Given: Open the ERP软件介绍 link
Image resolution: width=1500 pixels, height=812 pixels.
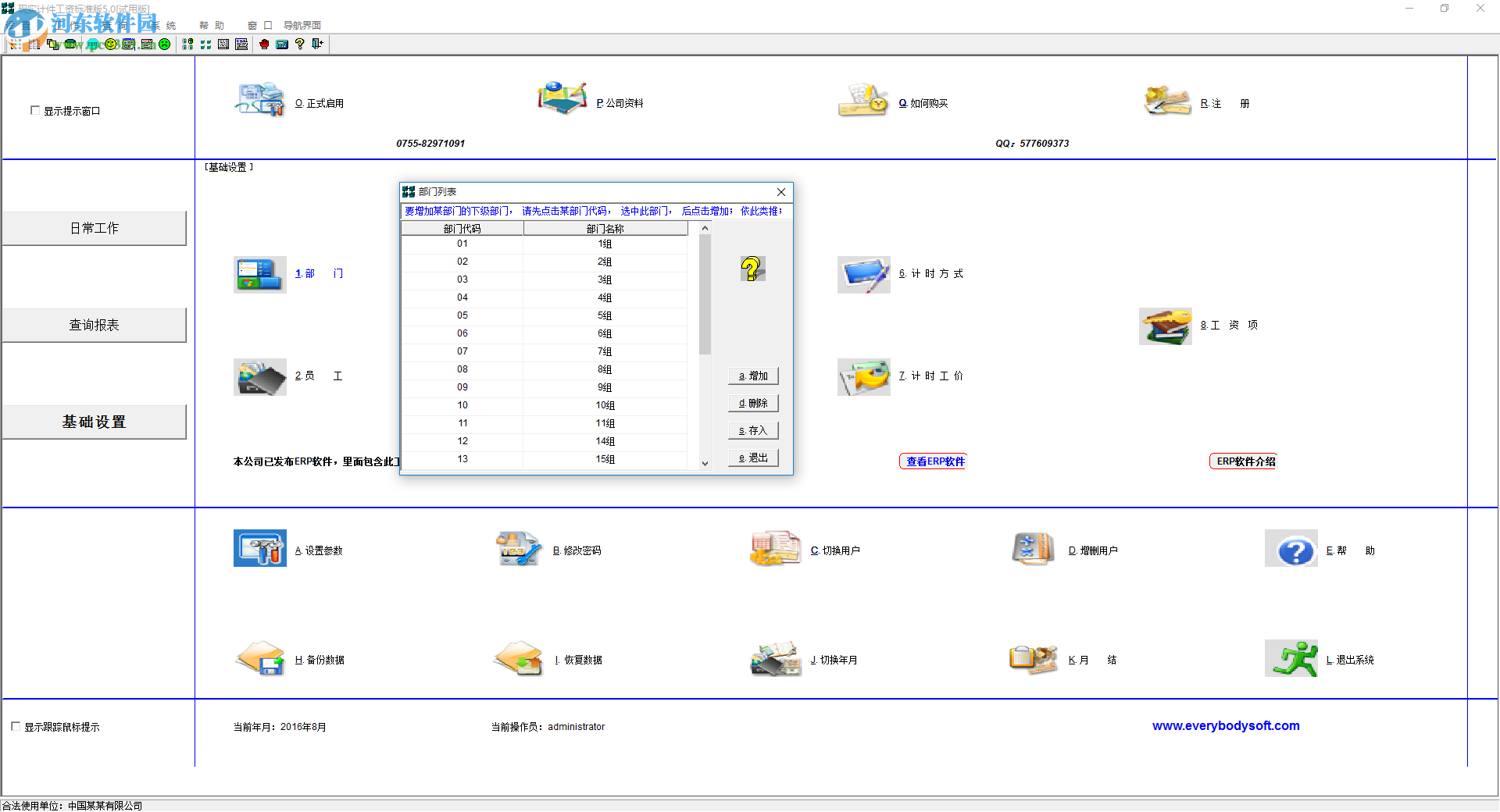Looking at the screenshot, I should (x=1245, y=461).
